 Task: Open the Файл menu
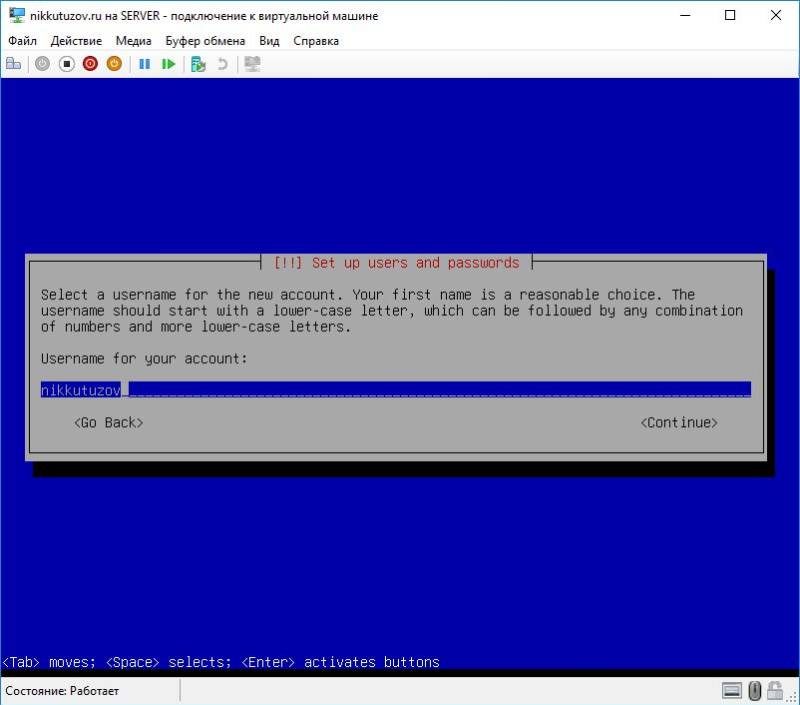coord(22,41)
